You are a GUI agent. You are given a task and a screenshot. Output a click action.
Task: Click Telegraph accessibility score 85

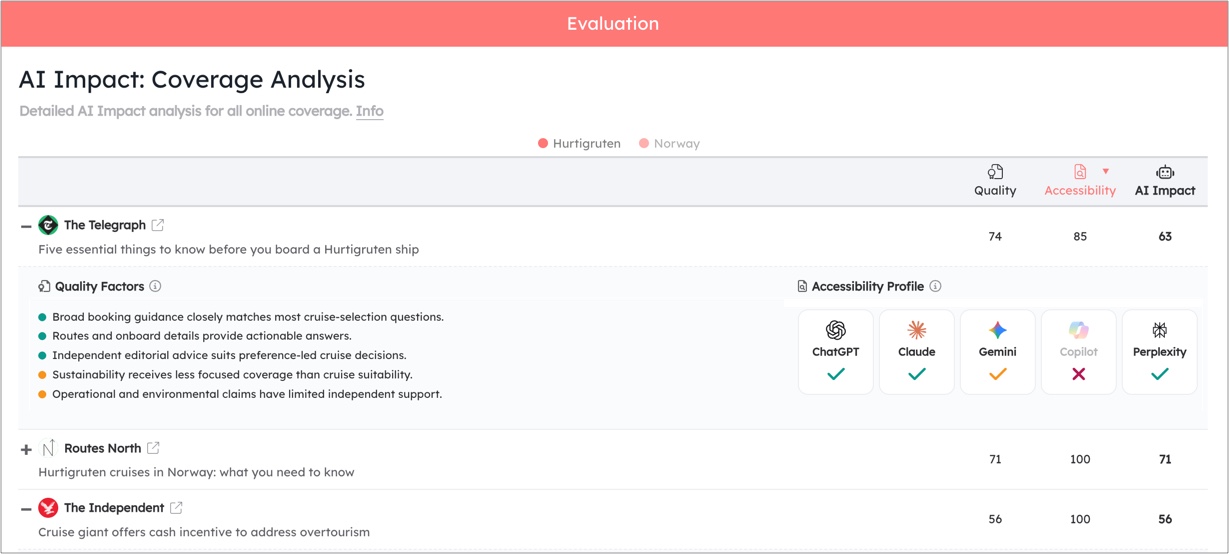(1080, 237)
